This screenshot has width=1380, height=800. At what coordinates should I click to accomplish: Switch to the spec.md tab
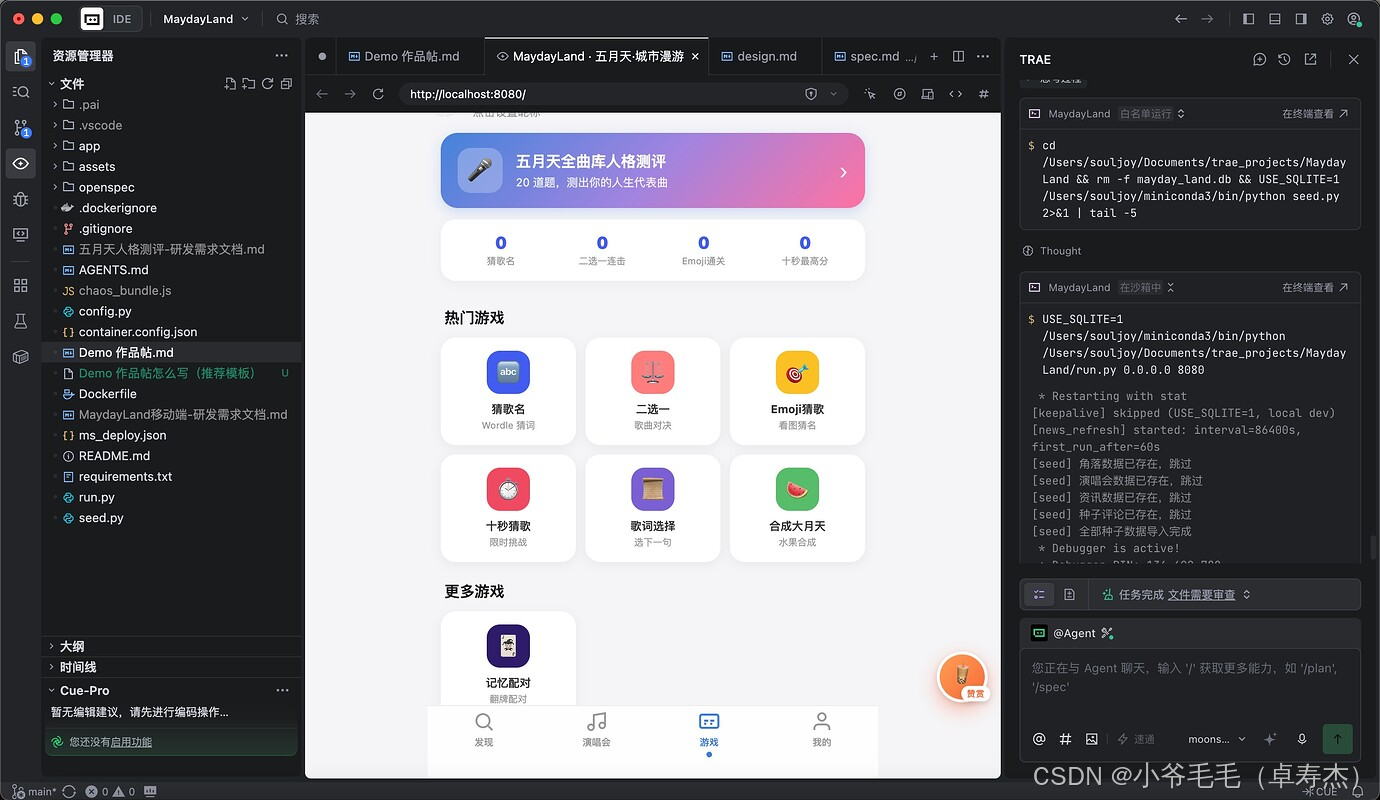tap(872, 57)
